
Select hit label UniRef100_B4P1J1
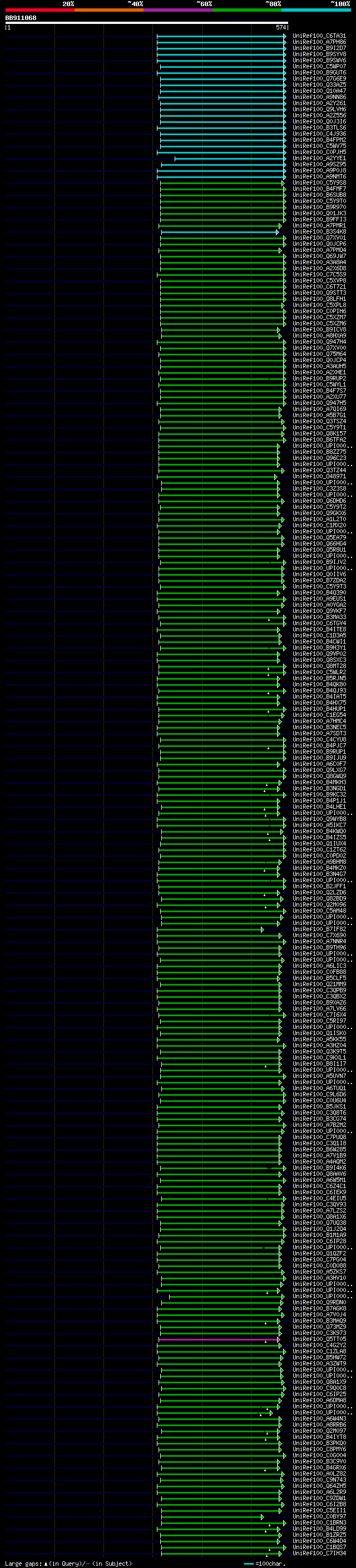coord(319,800)
